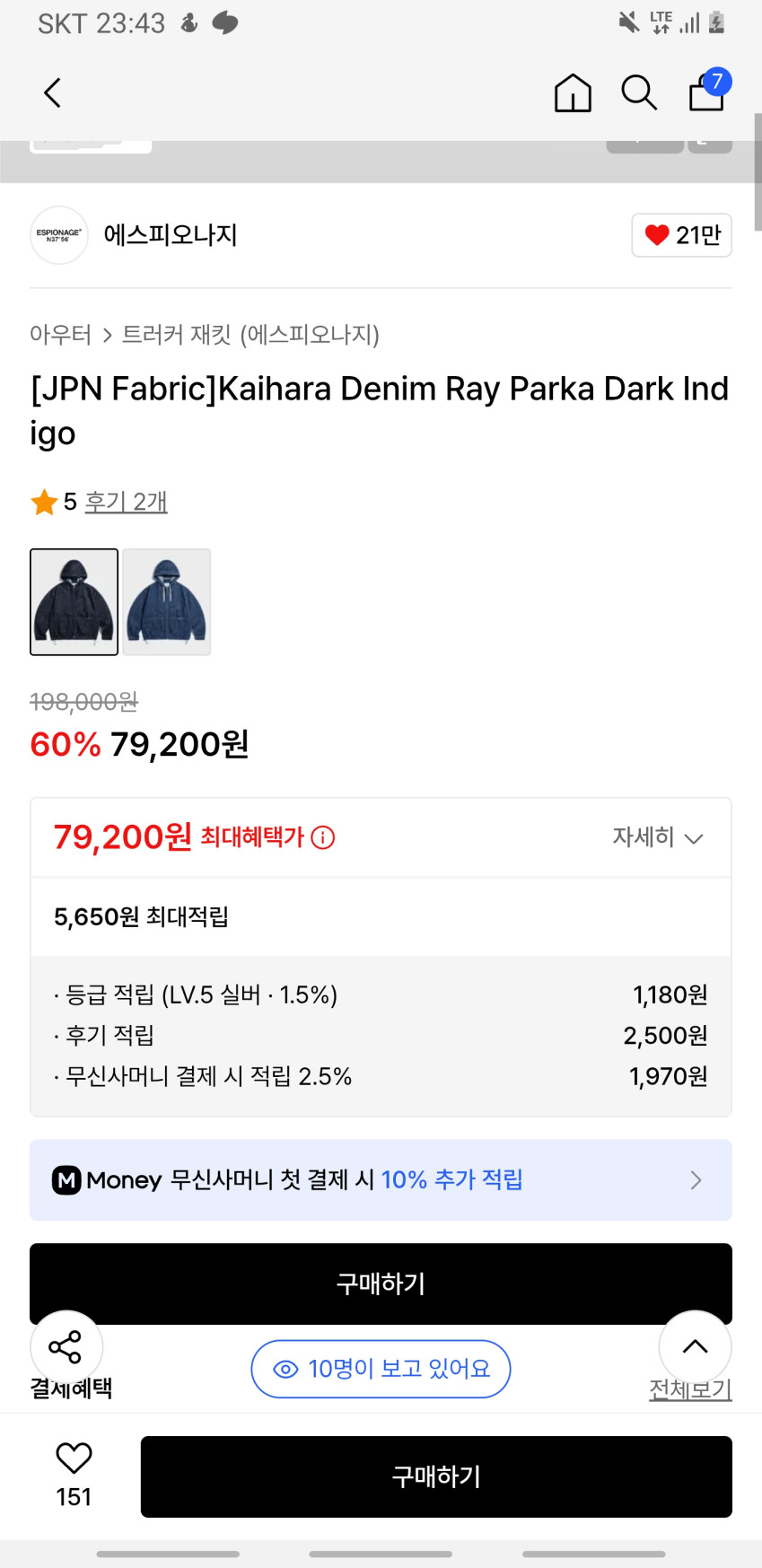Open the shopping bag cart
The width and height of the screenshot is (762, 1568).
tap(707, 92)
